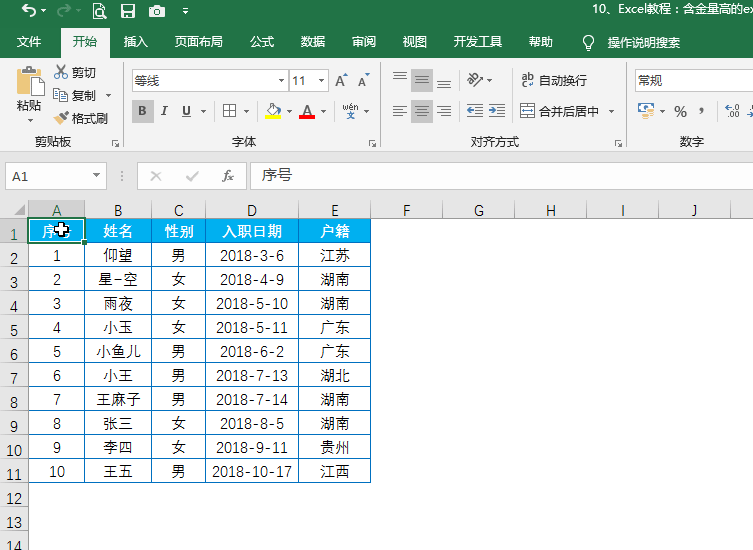Screen dimensions: 753x550
Task: Click the accounting number format icon
Action: (x=646, y=111)
